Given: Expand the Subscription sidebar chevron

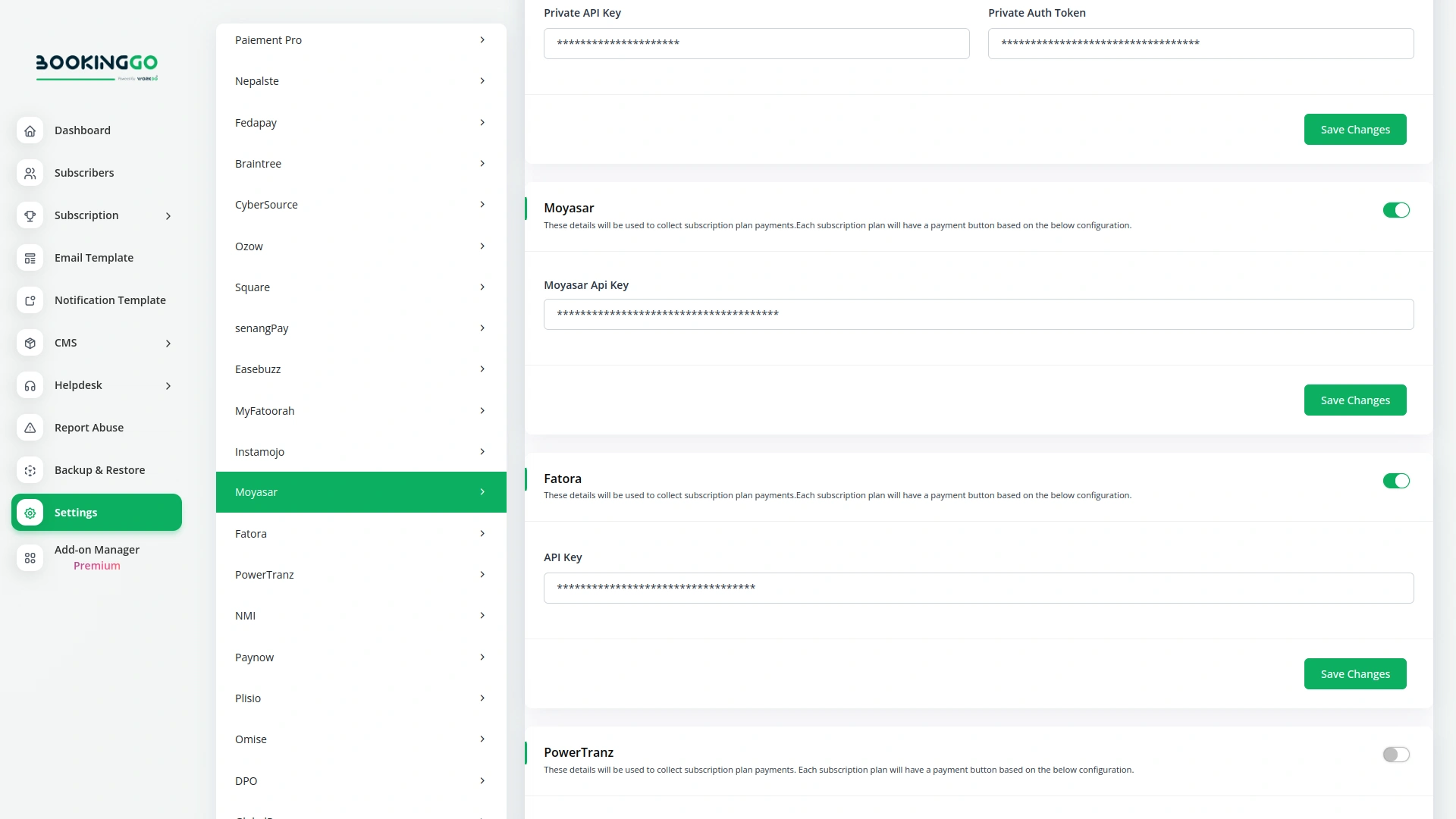Looking at the screenshot, I should (x=168, y=215).
